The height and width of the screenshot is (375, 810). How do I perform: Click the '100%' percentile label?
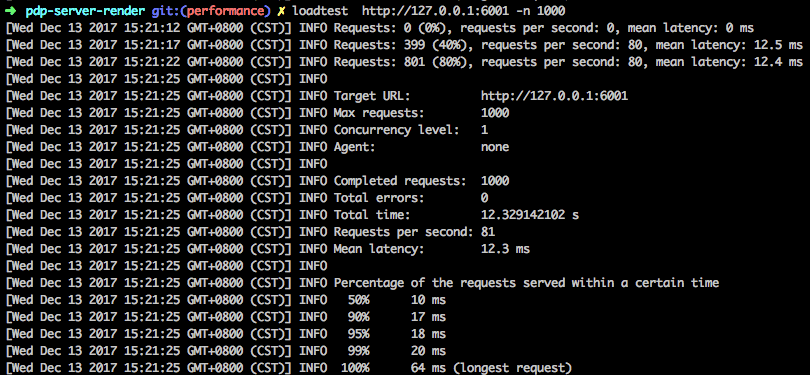355,368
